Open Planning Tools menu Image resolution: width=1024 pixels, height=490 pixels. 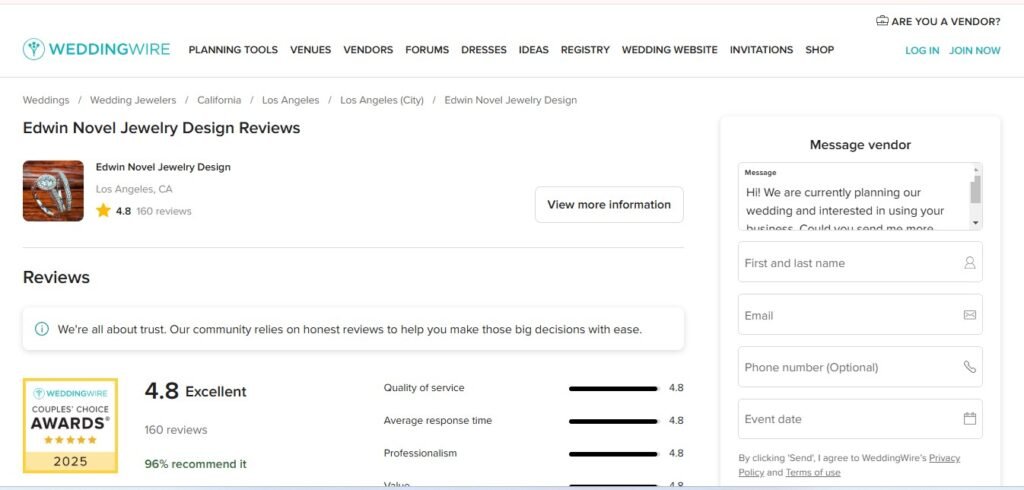point(233,50)
